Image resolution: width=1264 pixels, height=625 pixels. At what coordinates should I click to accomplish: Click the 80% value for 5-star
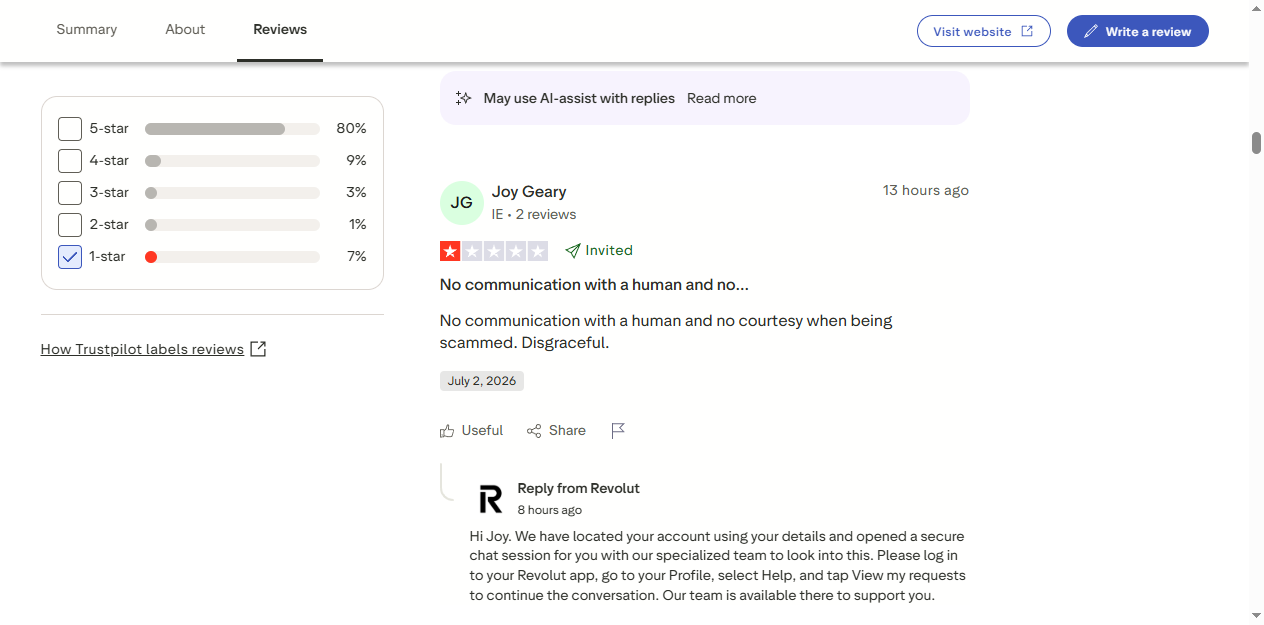pyautogui.click(x=351, y=129)
